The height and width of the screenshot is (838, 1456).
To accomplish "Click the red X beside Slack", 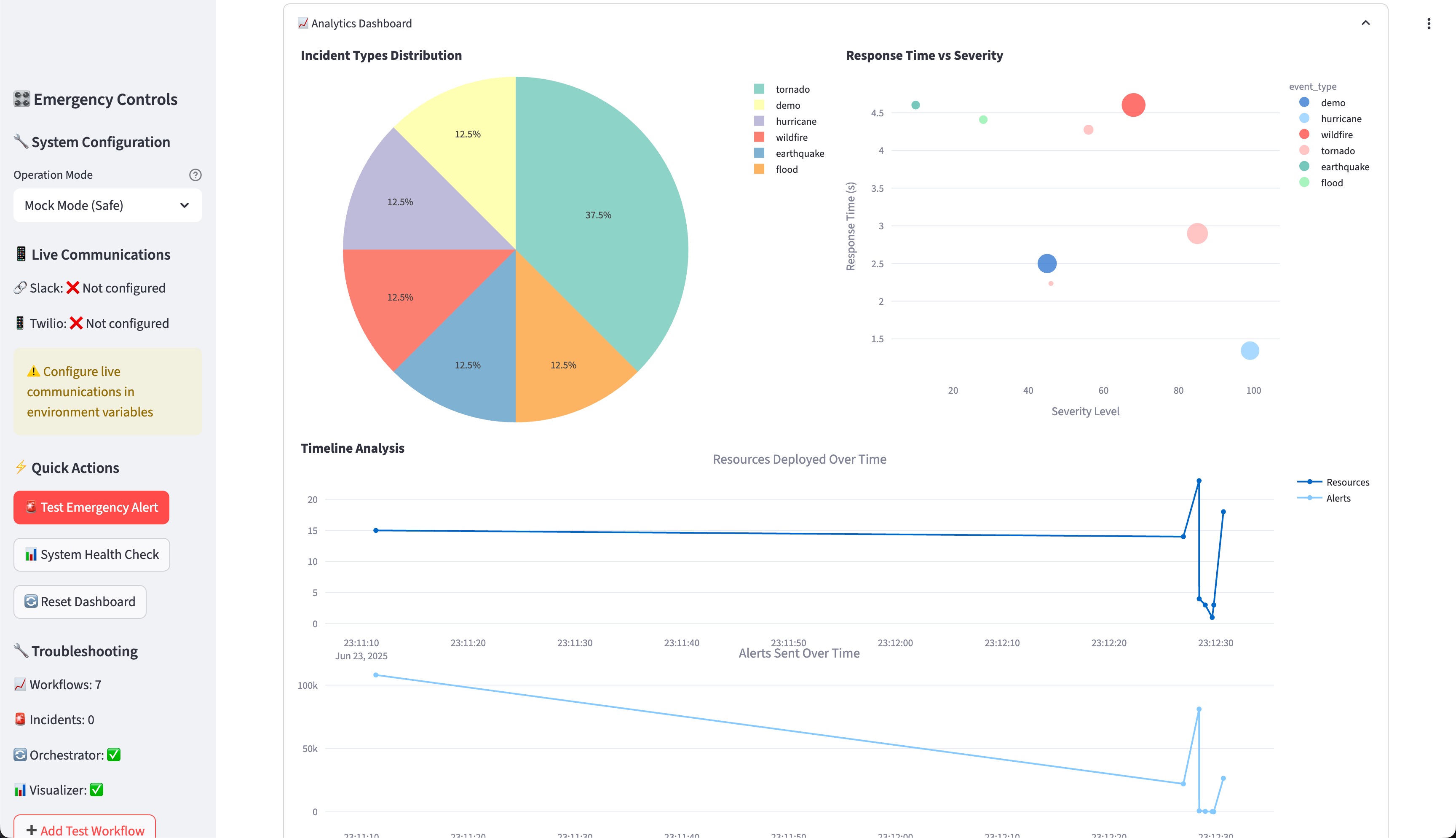I will [x=72, y=288].
